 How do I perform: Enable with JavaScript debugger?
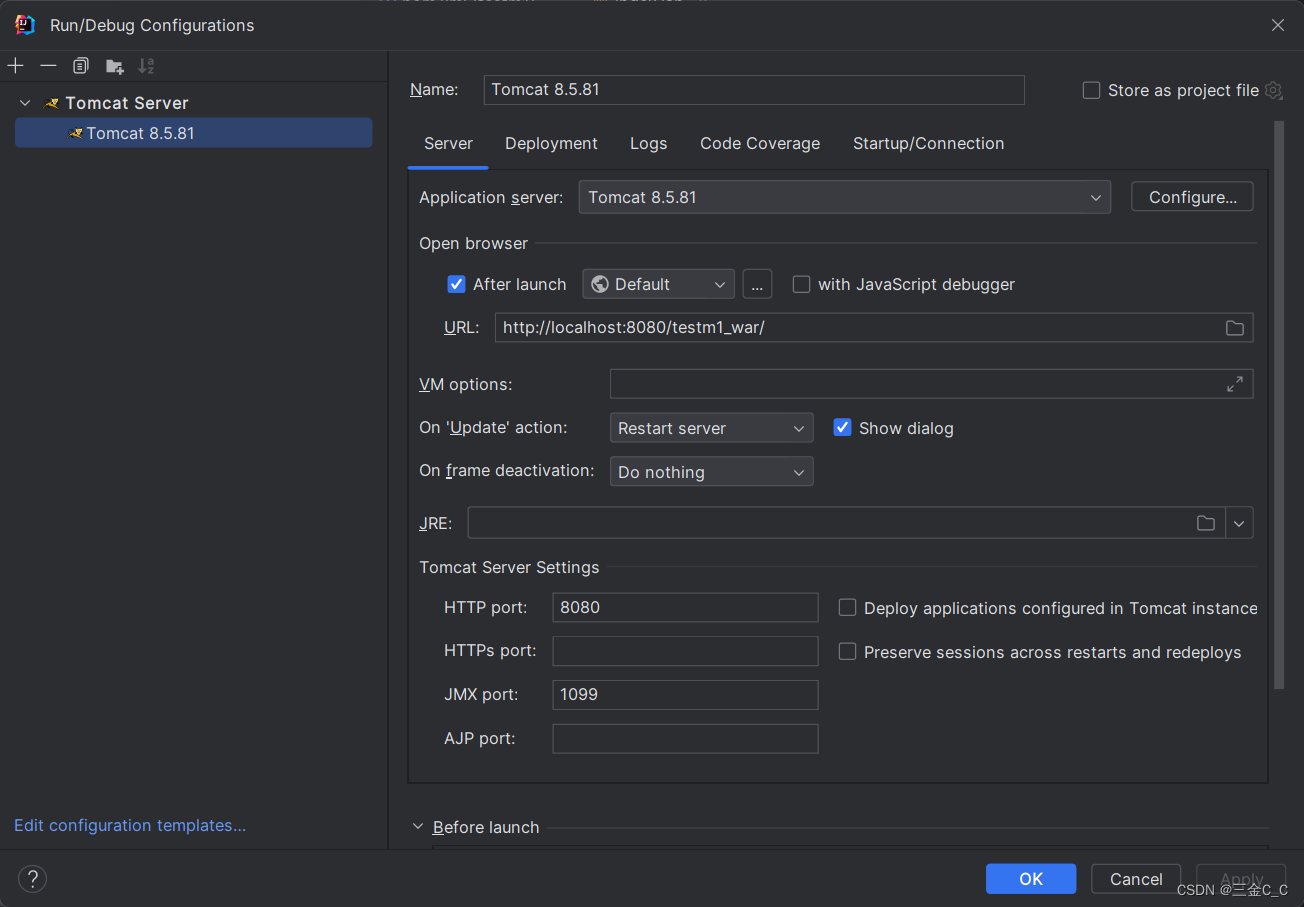tap(801, 284)
